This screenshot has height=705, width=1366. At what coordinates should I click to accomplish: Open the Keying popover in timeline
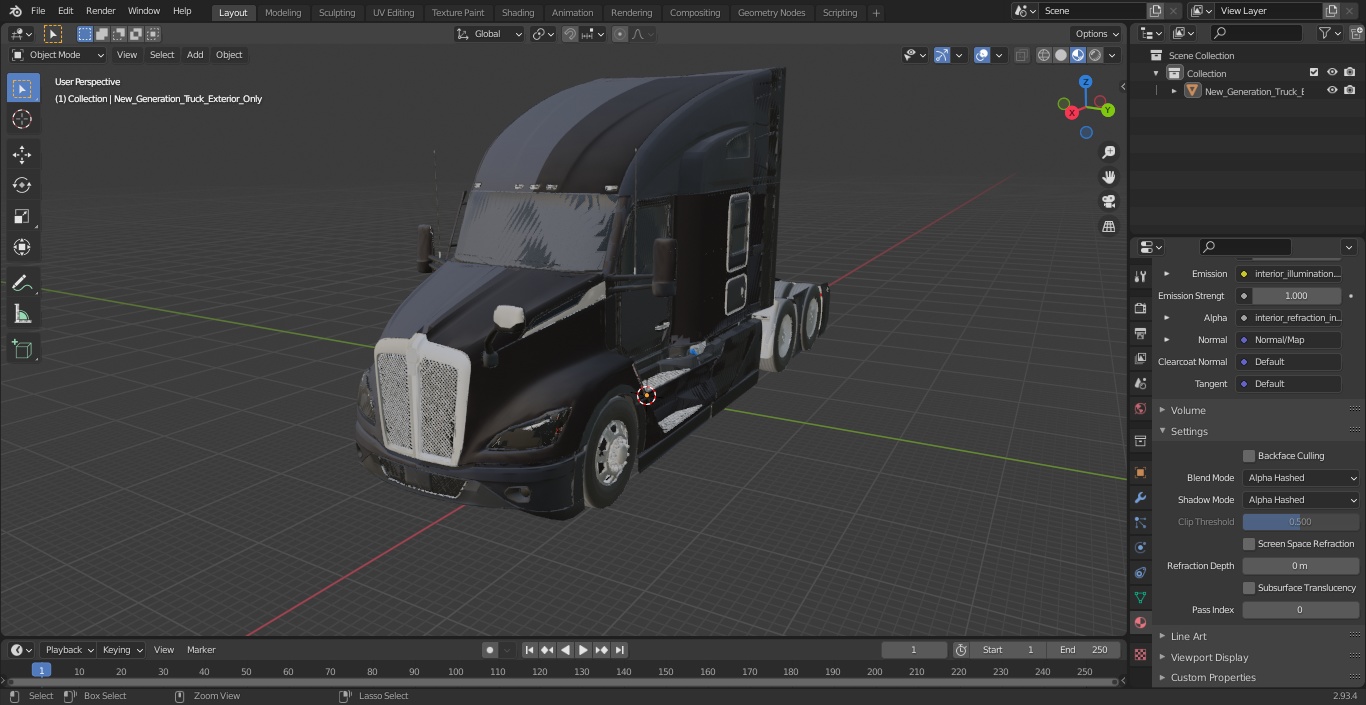(x=122, y=650)
